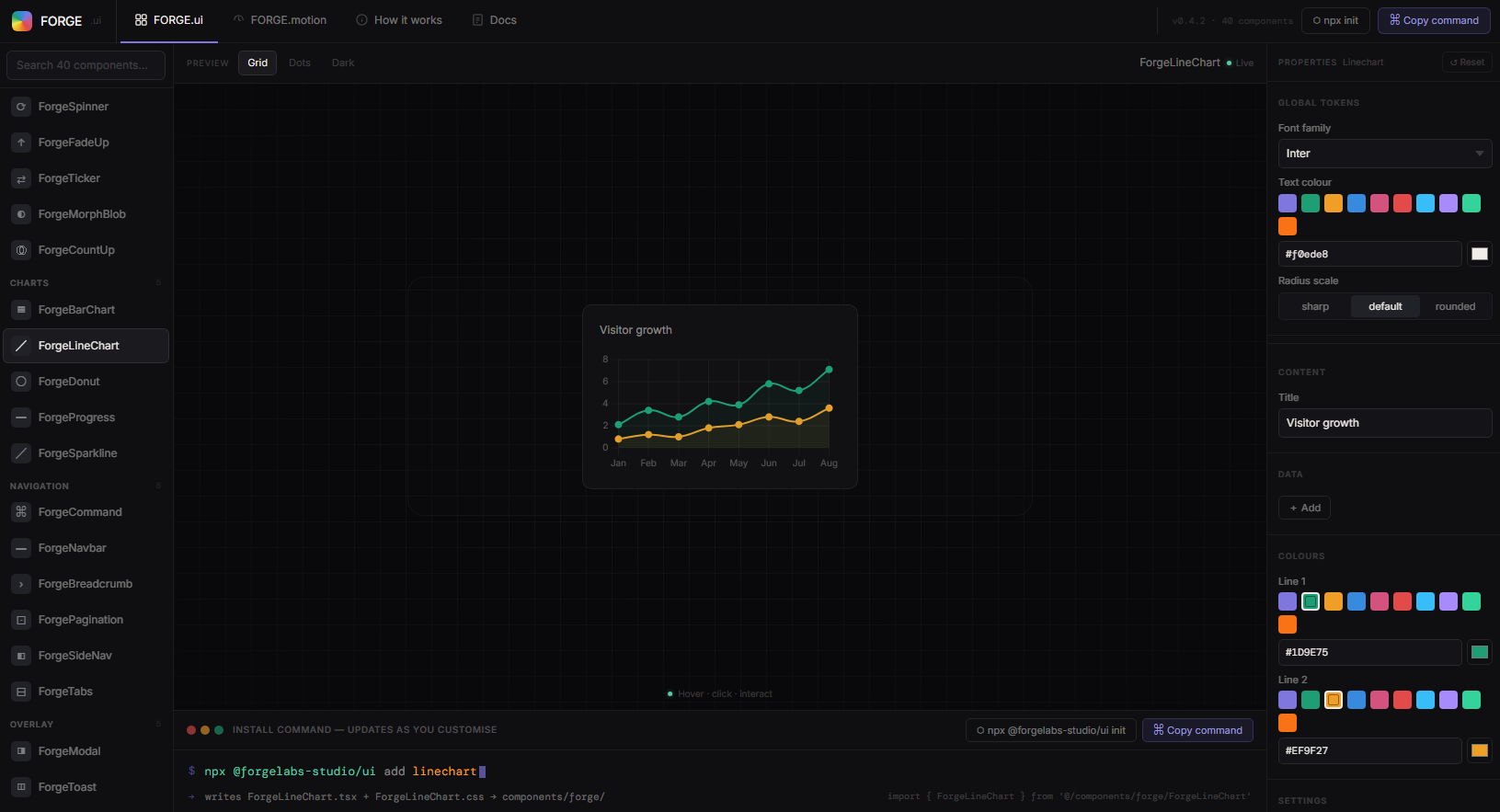Click the ForgeToast icon
Screen dimensions: 1500x812
pyautogui.click(x=21, y=787)
